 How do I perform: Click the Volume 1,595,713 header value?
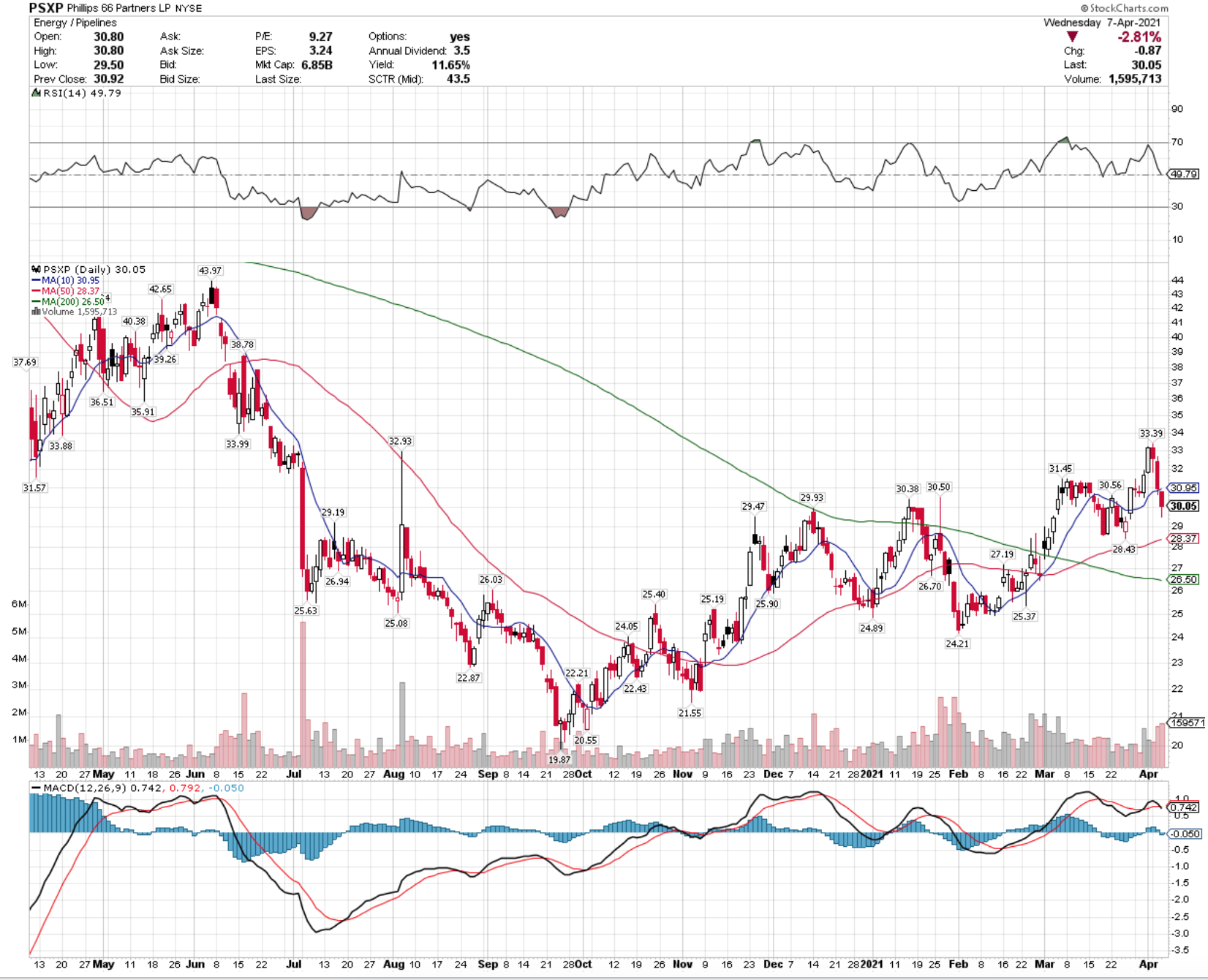(1135, 79)
